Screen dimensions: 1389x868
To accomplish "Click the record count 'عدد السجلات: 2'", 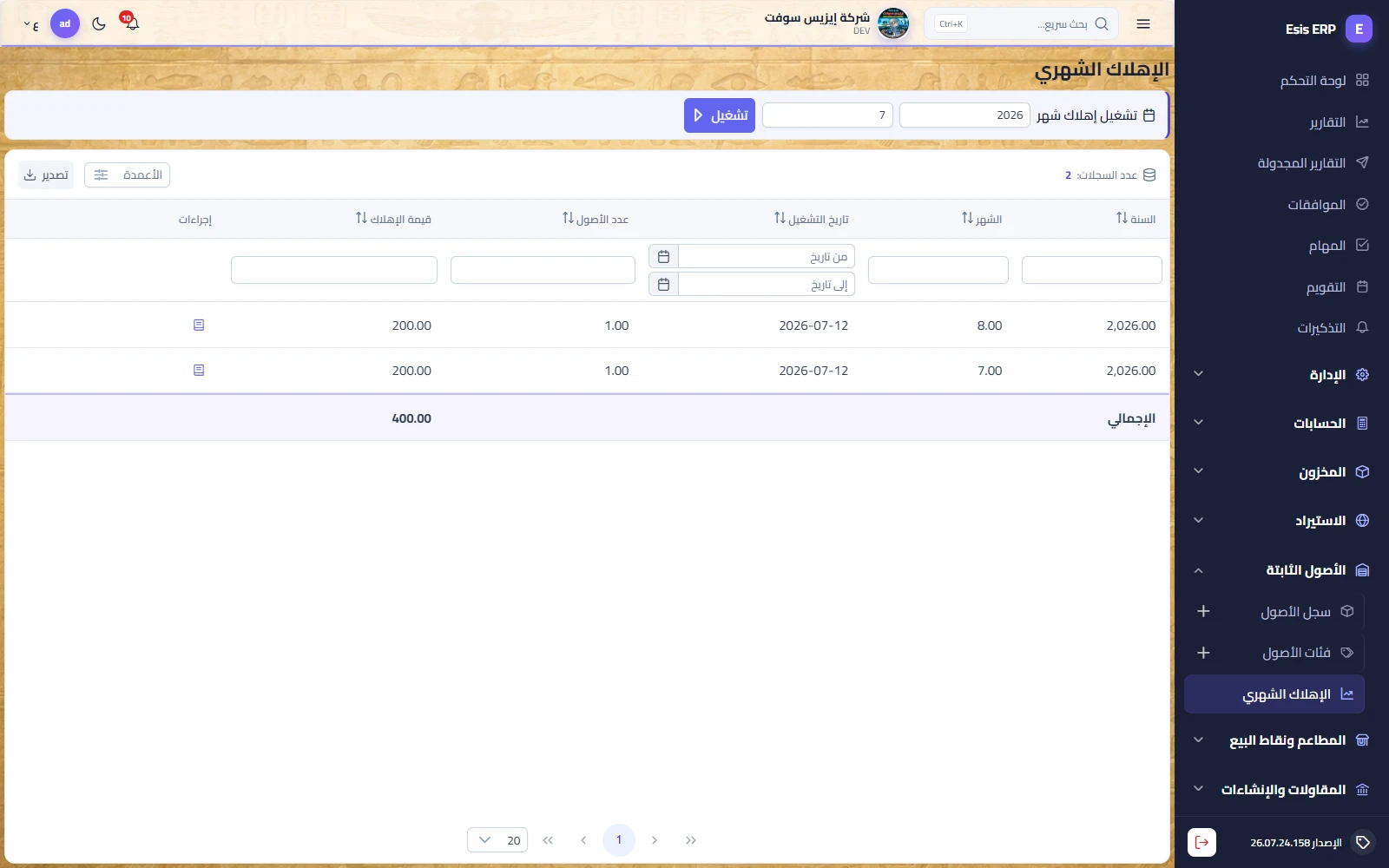I will coord(1110,175).
